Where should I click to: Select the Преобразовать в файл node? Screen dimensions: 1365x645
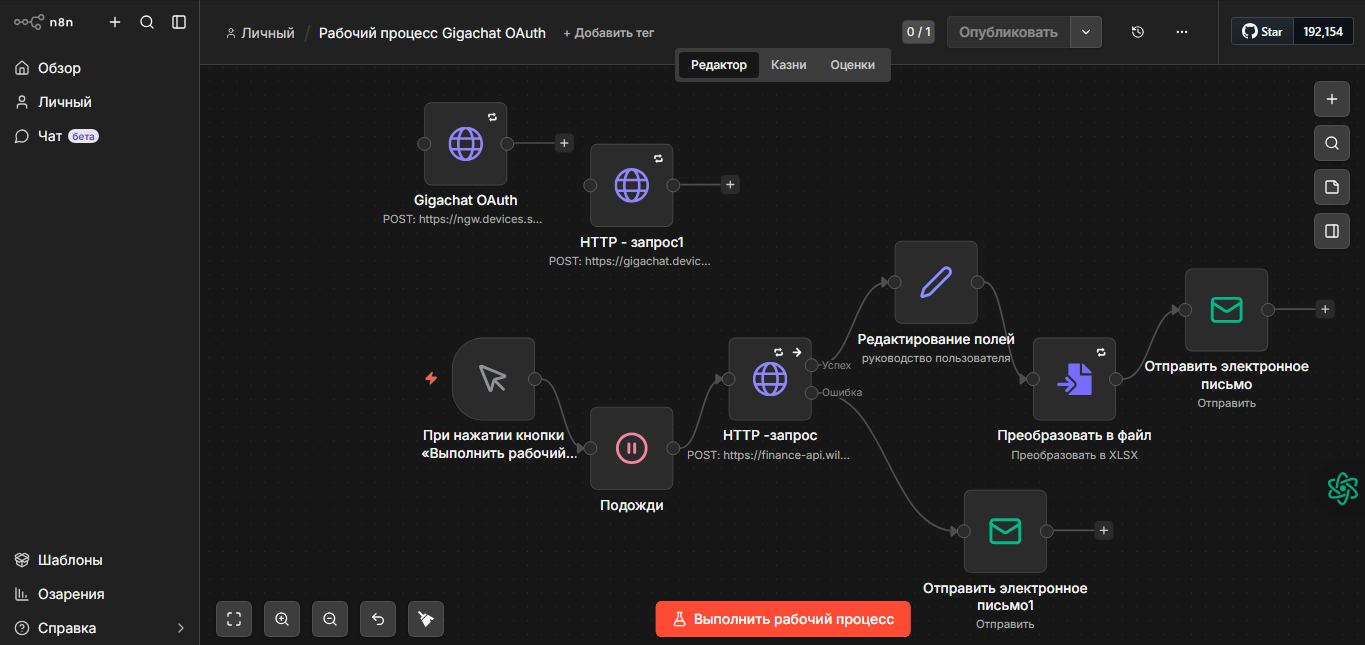(x=1074, y=379)
